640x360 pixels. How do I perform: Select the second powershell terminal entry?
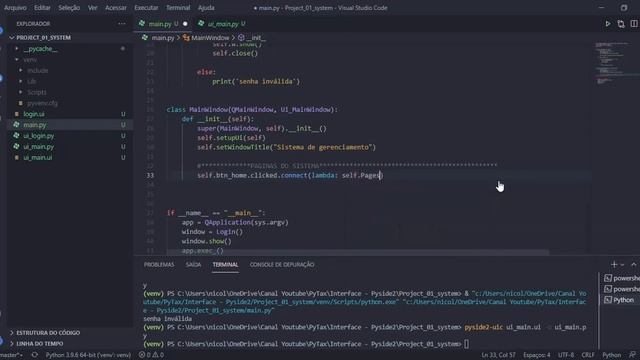[622, 289]
